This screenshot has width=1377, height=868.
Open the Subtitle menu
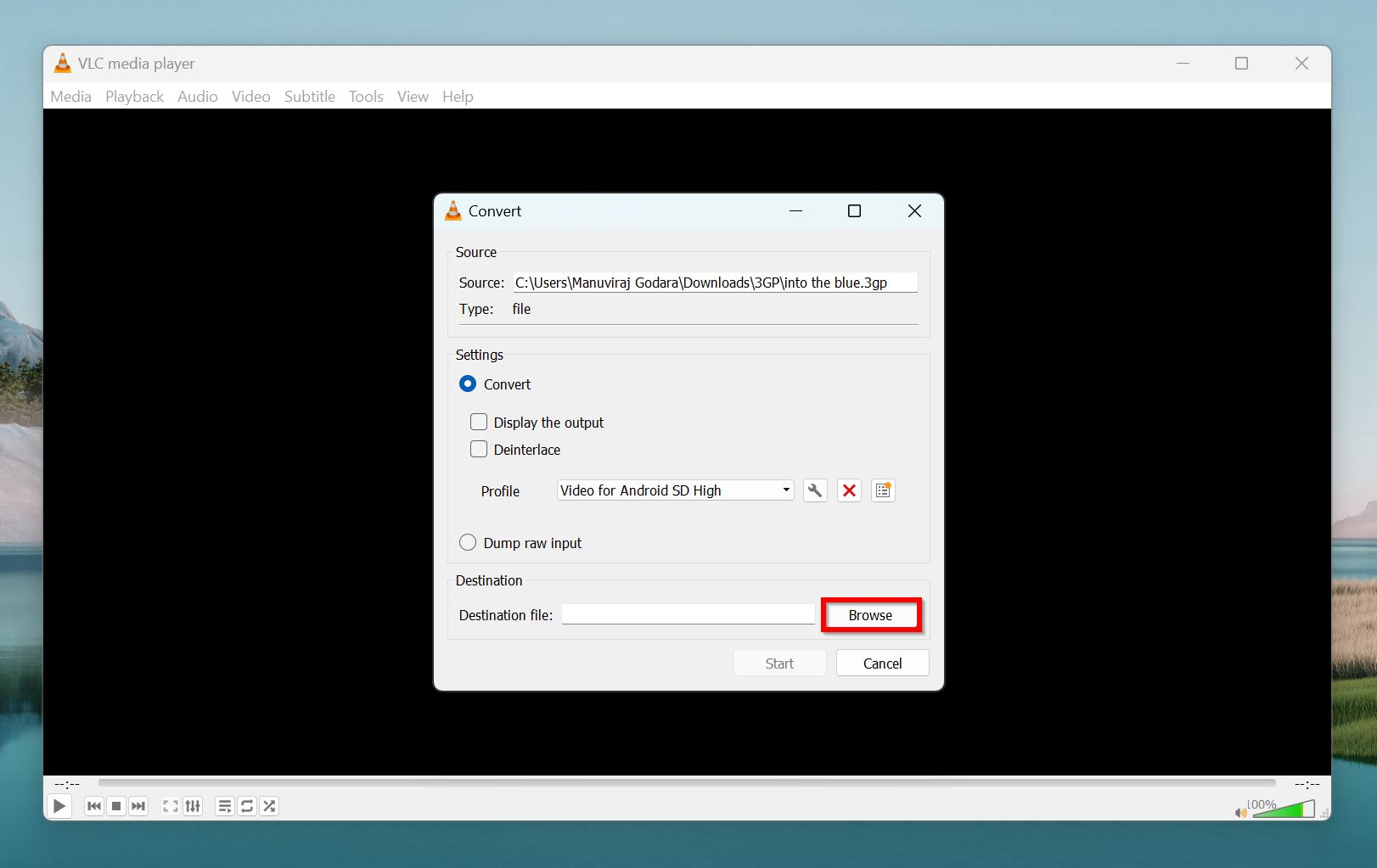[x=309, y=97]
